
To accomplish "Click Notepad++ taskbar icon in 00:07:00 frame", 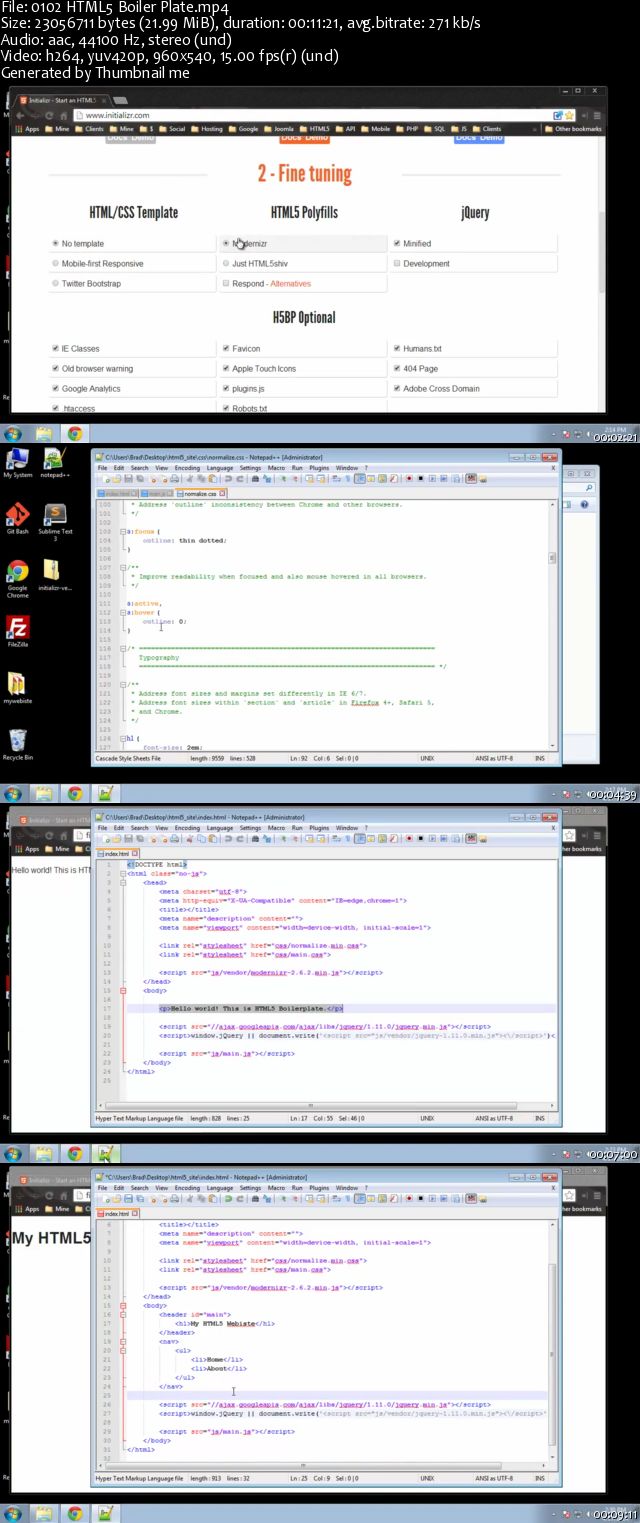I will point(105,1154).
